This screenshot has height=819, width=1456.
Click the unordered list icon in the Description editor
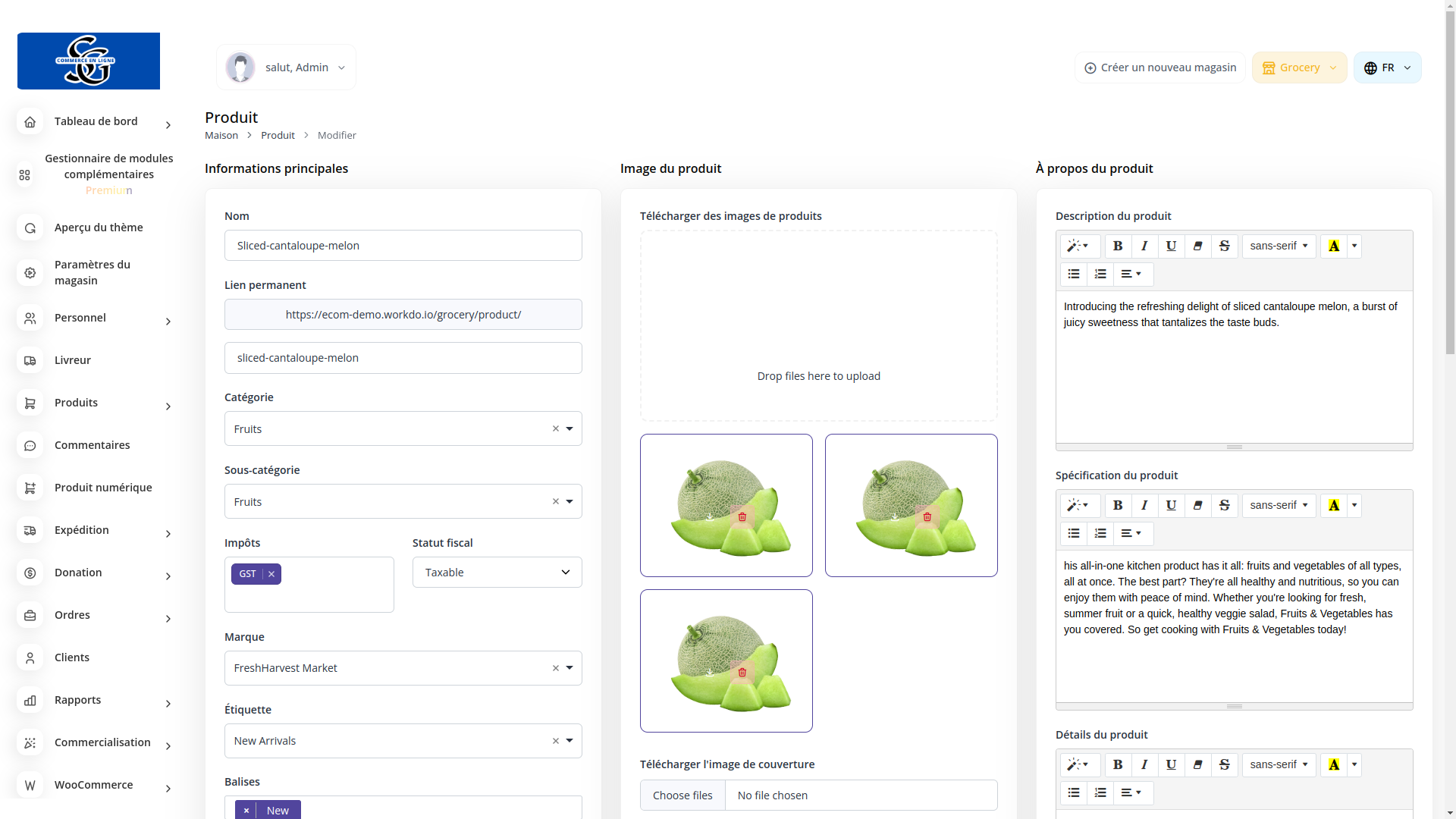[1074, 275]
